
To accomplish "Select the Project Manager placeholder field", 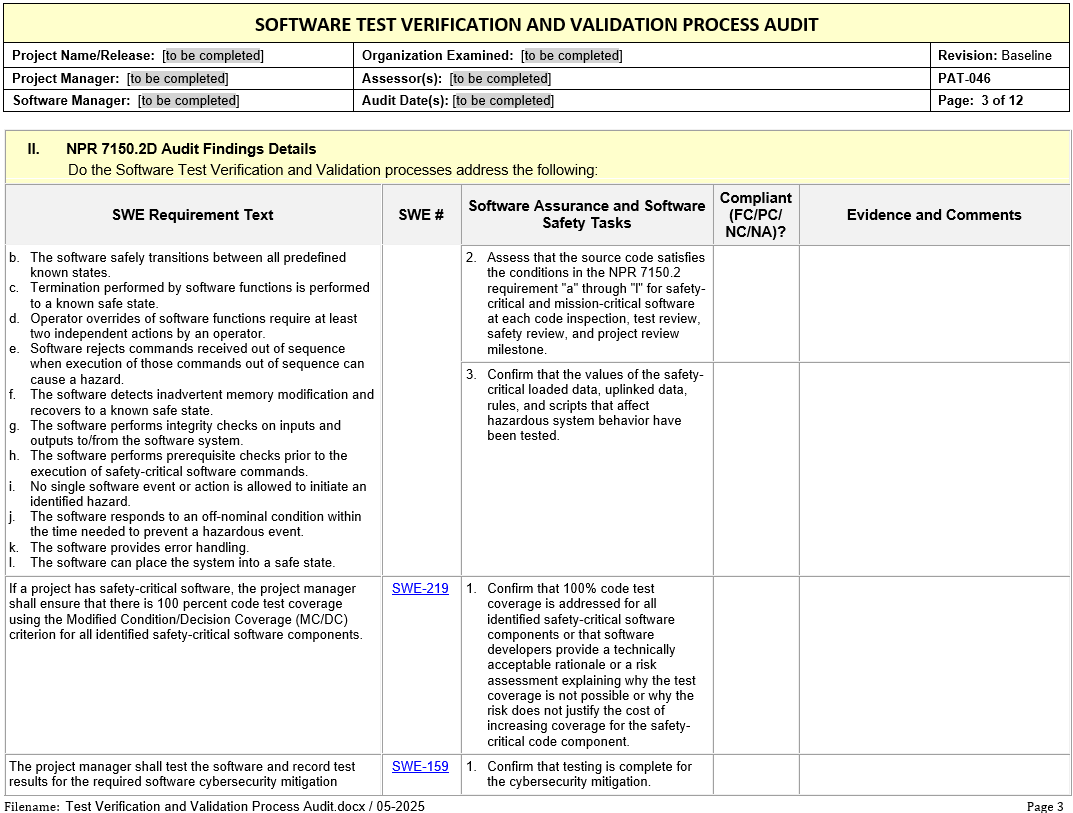I will [177, 79].
